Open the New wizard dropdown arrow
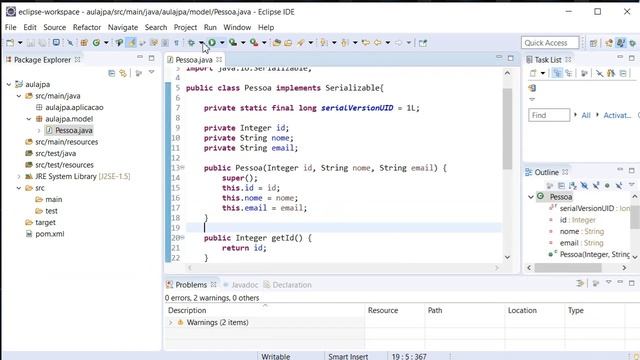The height and width of the screenshot is (360, 640). point(20,42)
